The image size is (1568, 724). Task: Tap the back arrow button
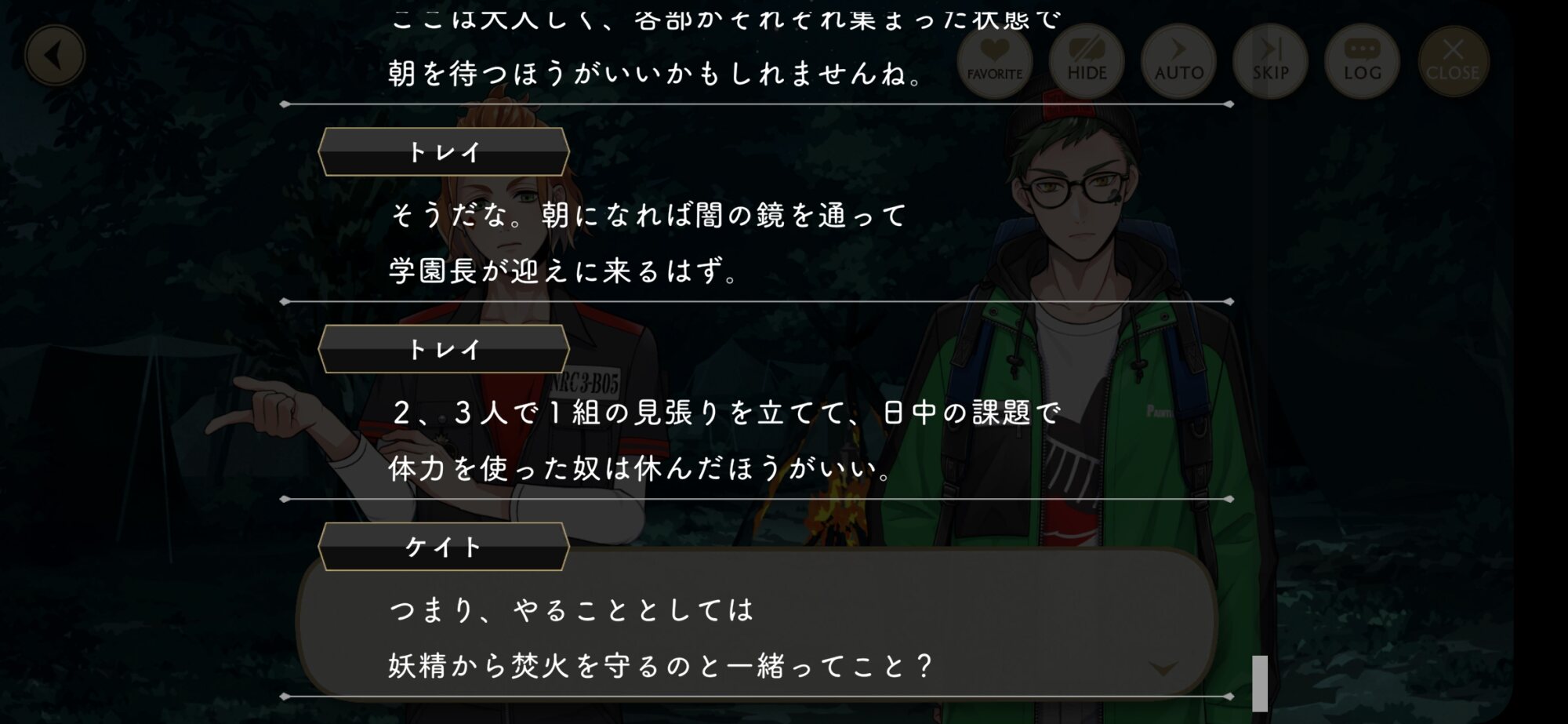54,56
